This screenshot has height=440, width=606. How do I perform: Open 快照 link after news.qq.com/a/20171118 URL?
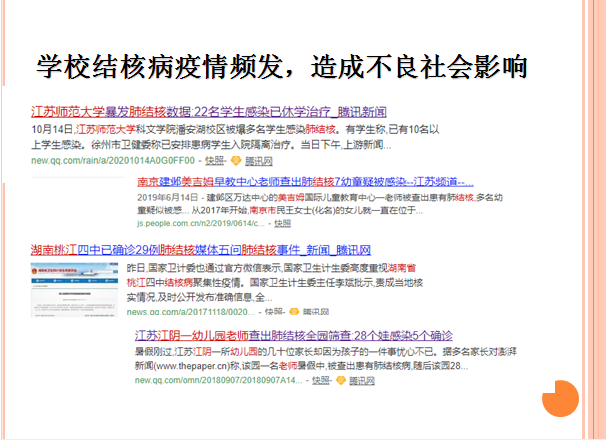pyautogui.click(x=274, y=312)
